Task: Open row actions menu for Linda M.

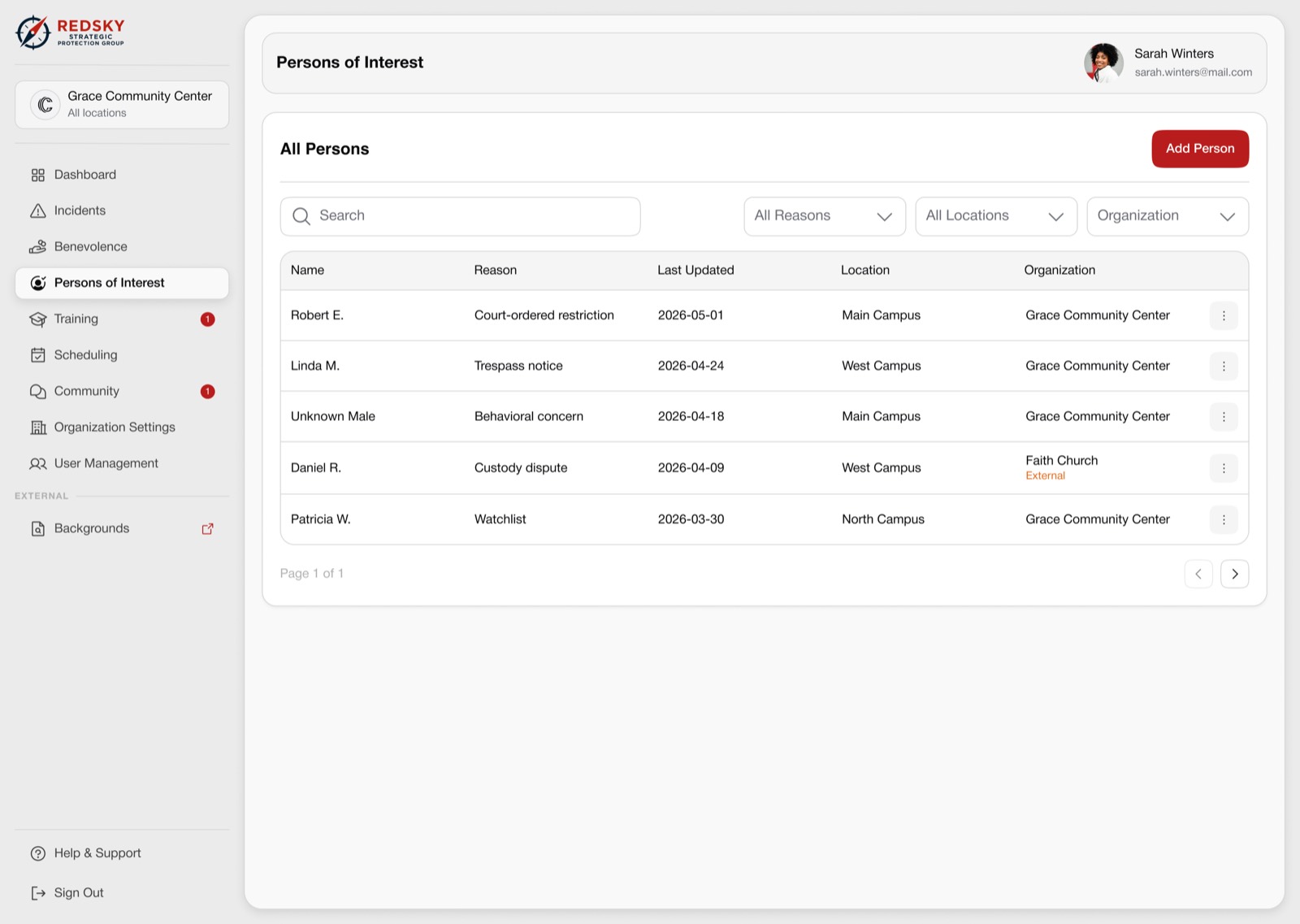Action: pos(1224,366)
